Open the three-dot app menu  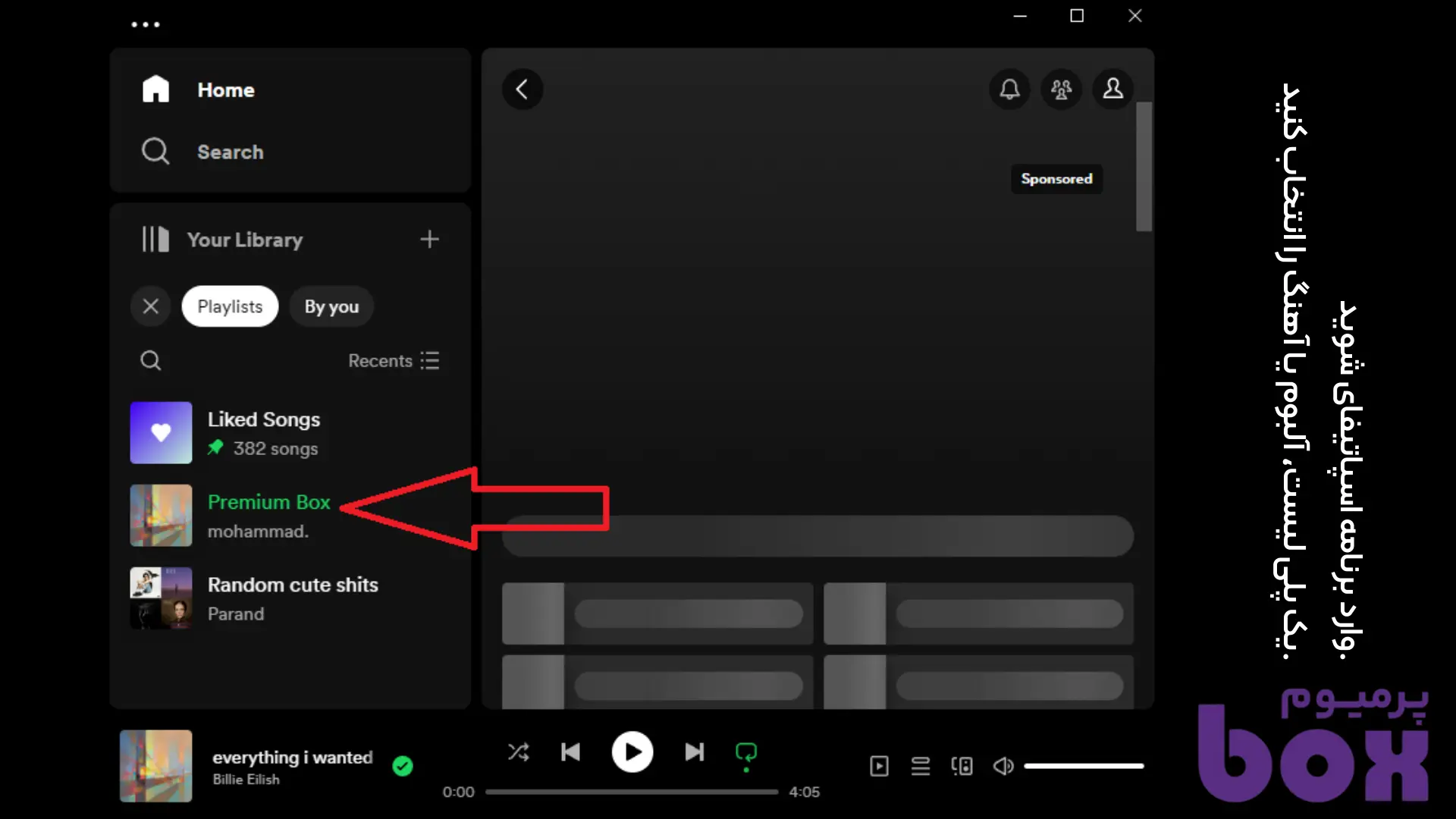[x=146, y=24]
